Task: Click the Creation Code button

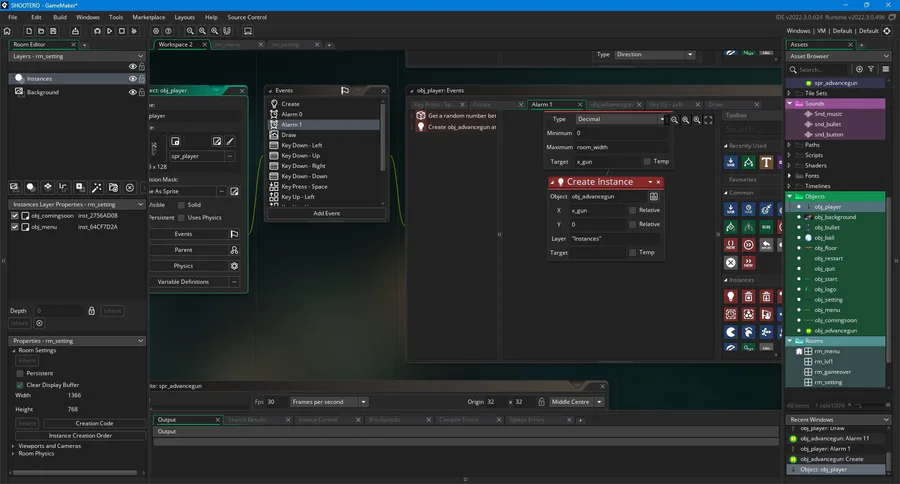Action: click(x=94, y=423)
